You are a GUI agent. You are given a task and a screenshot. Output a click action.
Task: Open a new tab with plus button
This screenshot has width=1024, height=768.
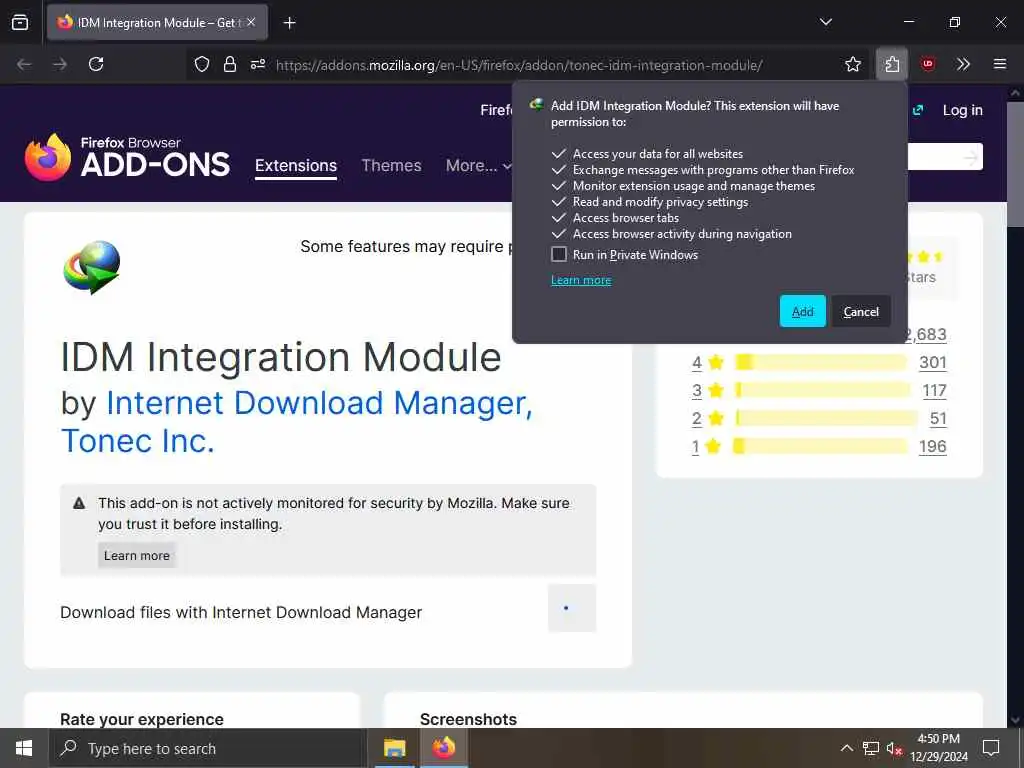[289, 23]
